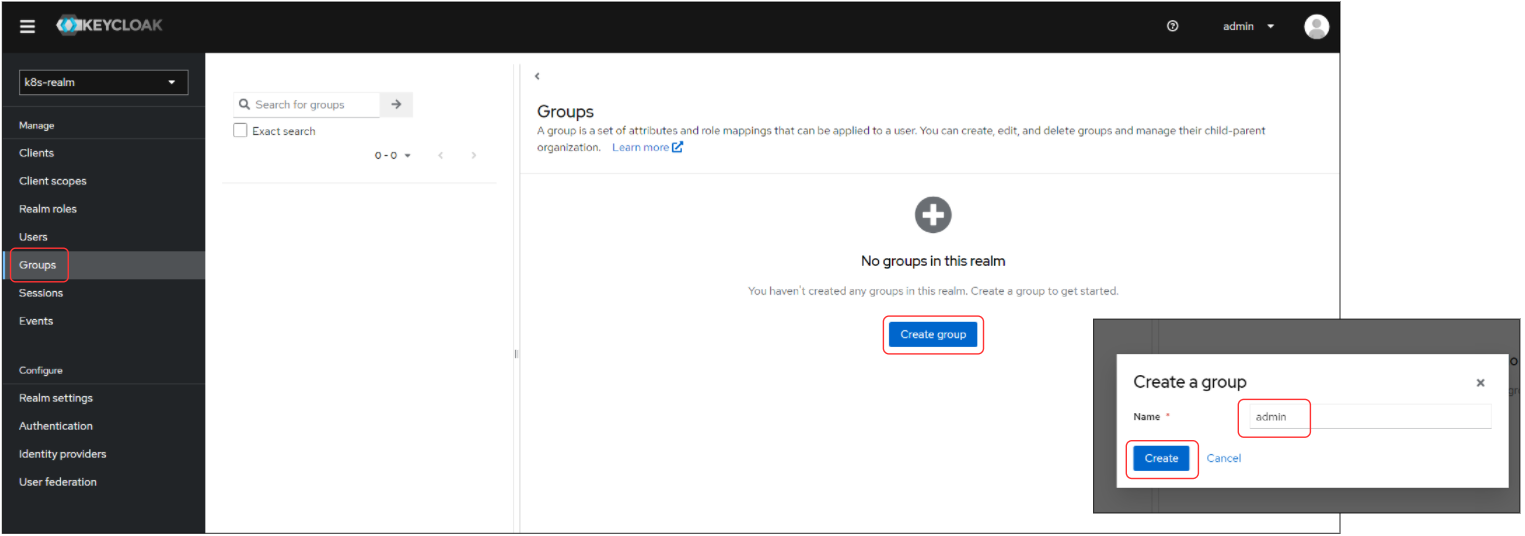This screenshot has width=1525, height=536.
Task: Click the Configure section label
Action: click(x=41, y=371)
